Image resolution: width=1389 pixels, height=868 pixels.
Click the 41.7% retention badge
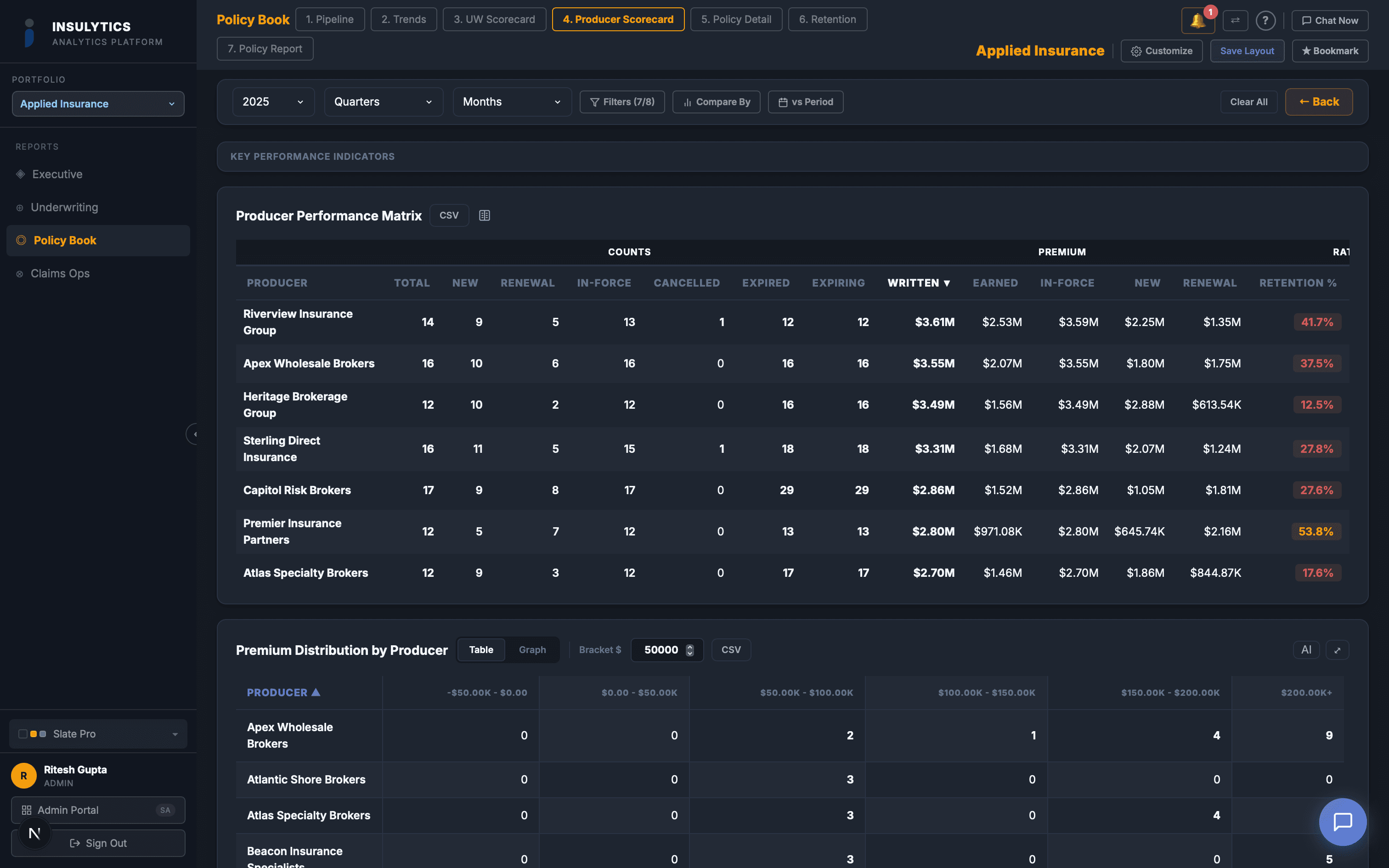(x=1317, y=322)
